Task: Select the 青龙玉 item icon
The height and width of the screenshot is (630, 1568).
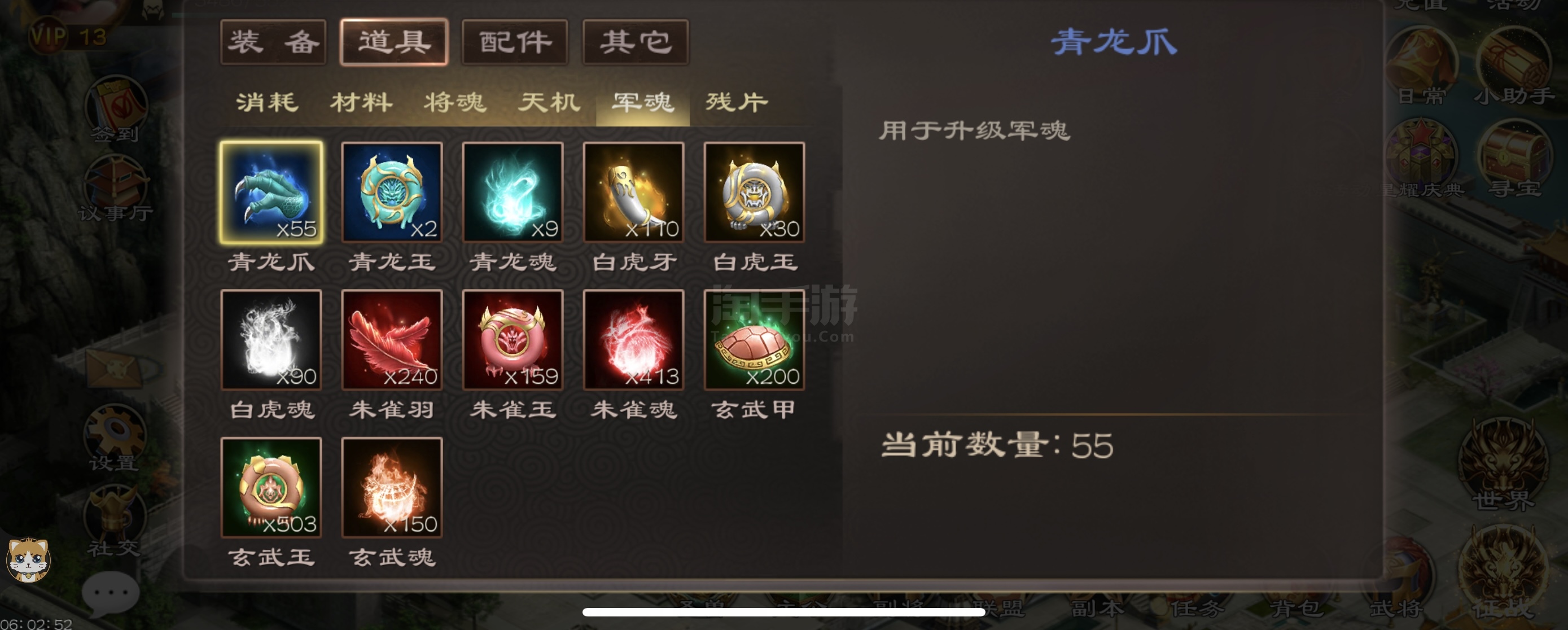Action: point(392,193)
